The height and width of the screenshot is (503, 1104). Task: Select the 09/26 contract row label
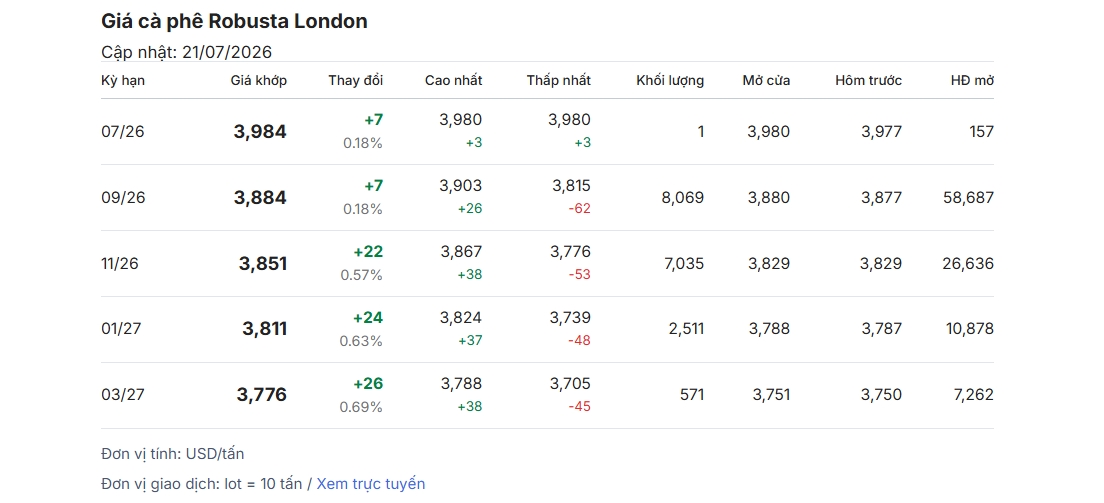pyautogui.click(x=123, y=198)
